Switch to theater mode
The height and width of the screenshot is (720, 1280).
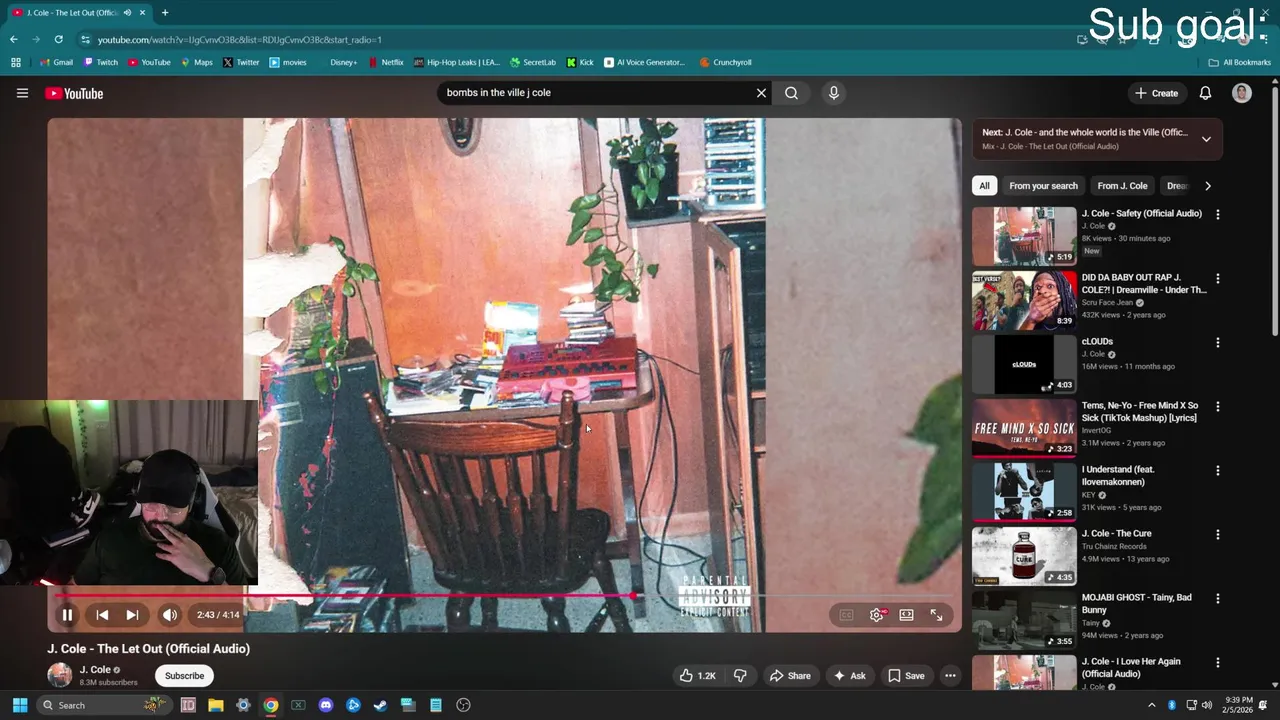click(x=906, y=615)
